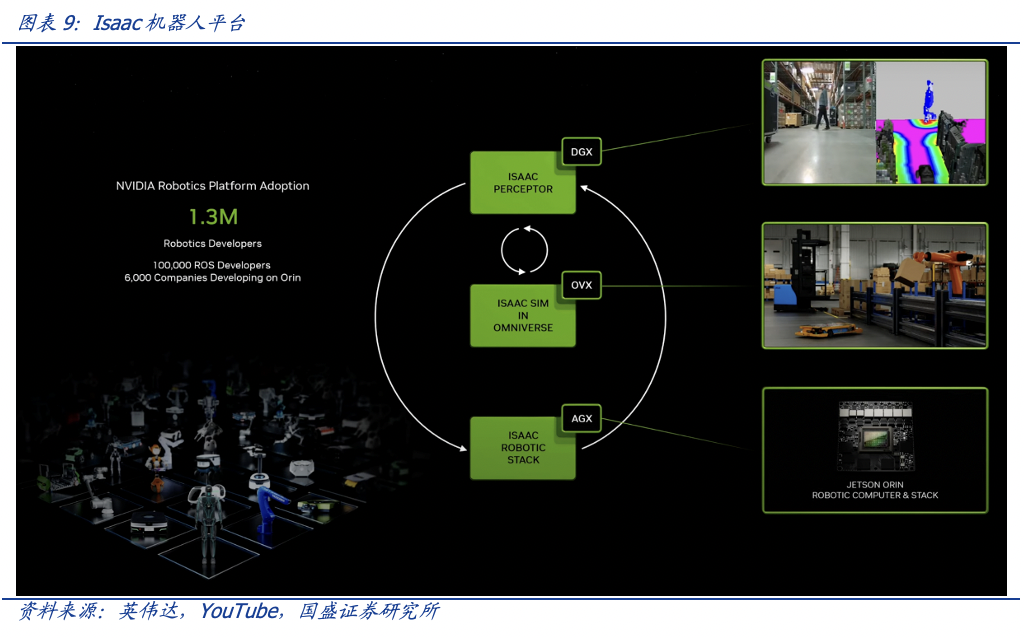Select the OVX label badge
The image size is (1024, 638).
[x=581, y=285]
